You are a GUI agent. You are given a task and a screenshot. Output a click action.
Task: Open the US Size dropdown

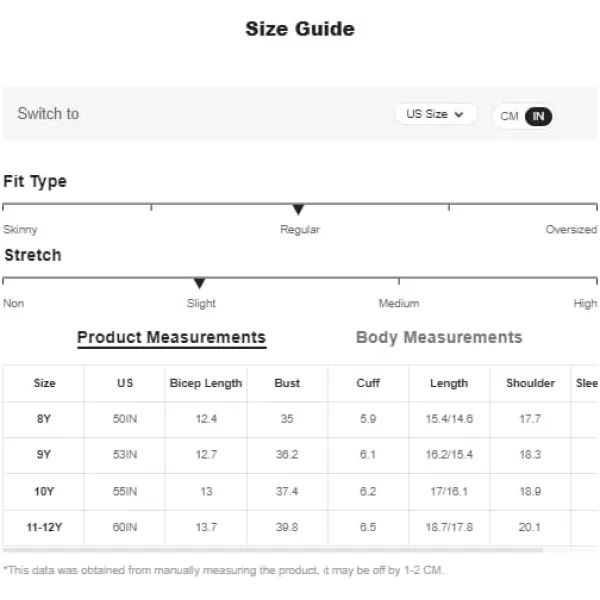[x=435, y=114]
